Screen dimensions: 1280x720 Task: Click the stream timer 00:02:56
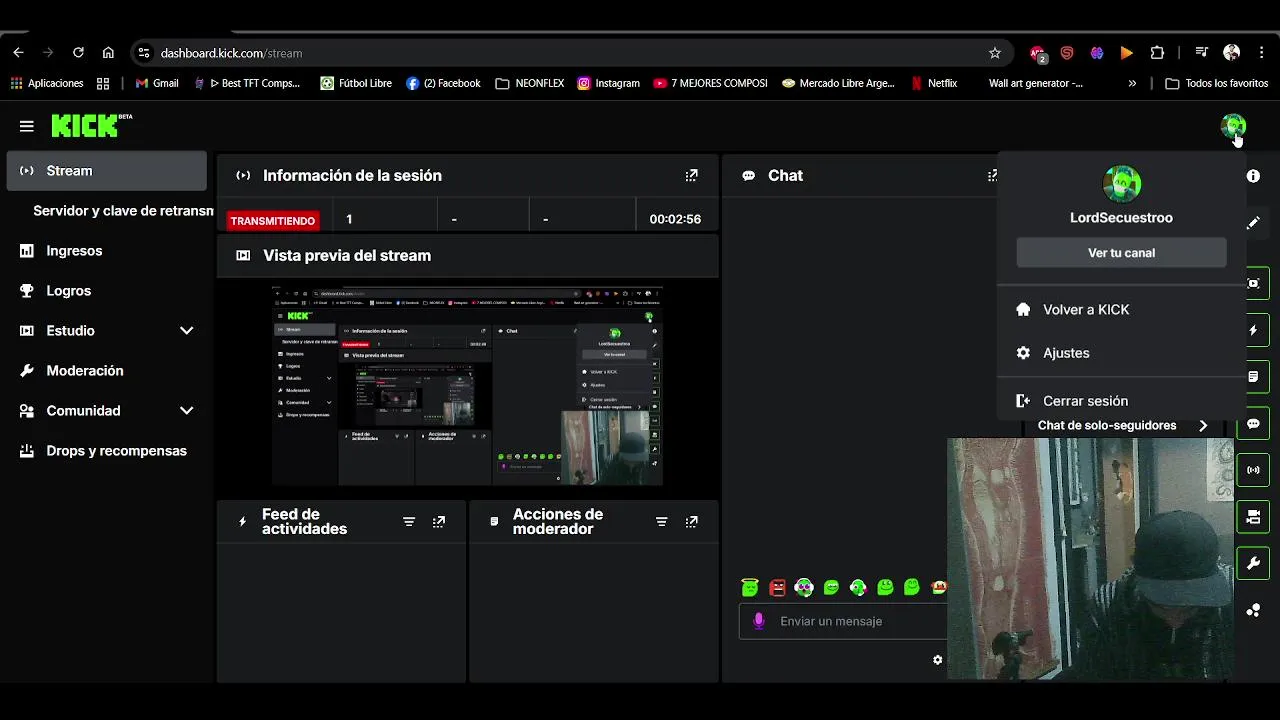(x=675, y=219)
